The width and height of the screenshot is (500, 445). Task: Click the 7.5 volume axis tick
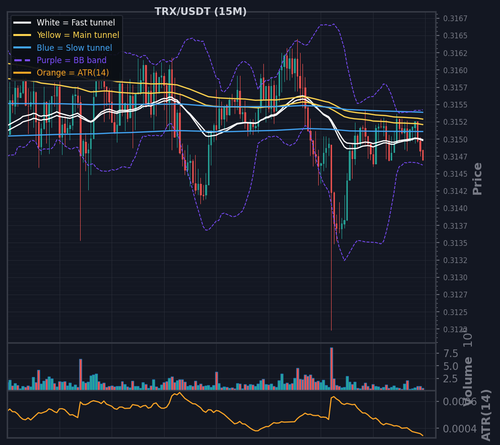click(x=451, y=354)
